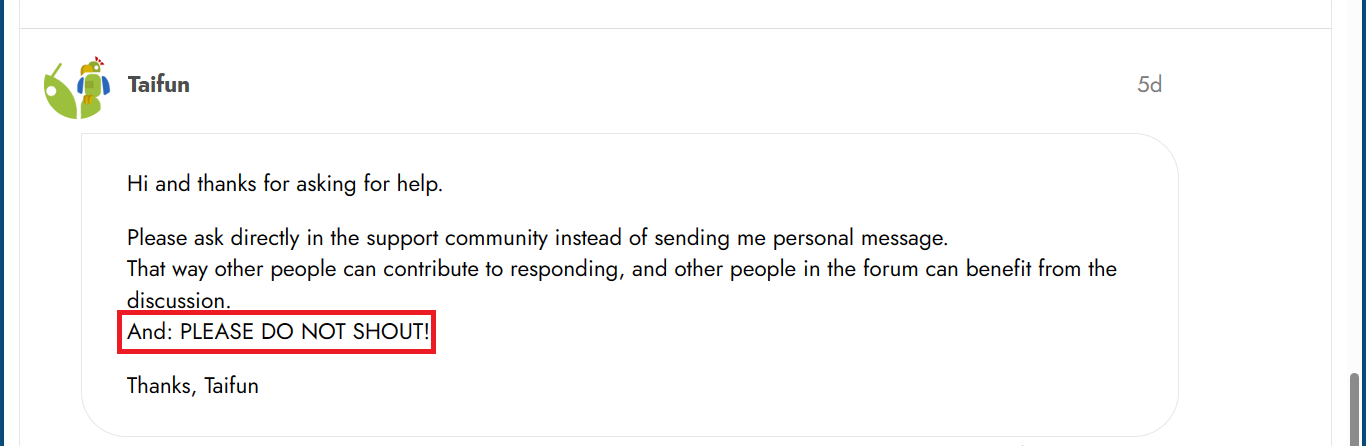Open the Taifun username link in post header
This screenshot has width=1366, height=446.
pos(158,84)
